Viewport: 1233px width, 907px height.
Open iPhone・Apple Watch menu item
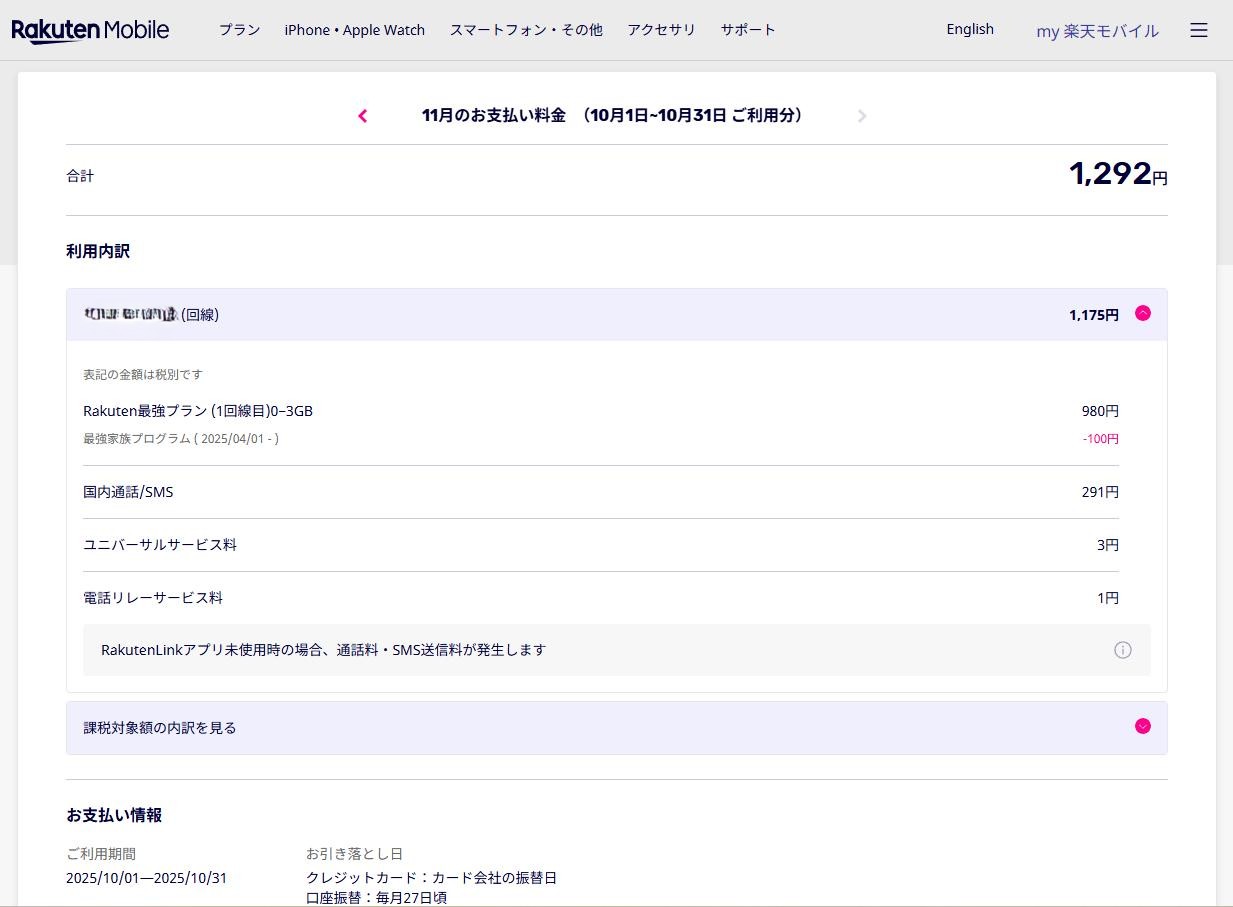click(354, 30)
